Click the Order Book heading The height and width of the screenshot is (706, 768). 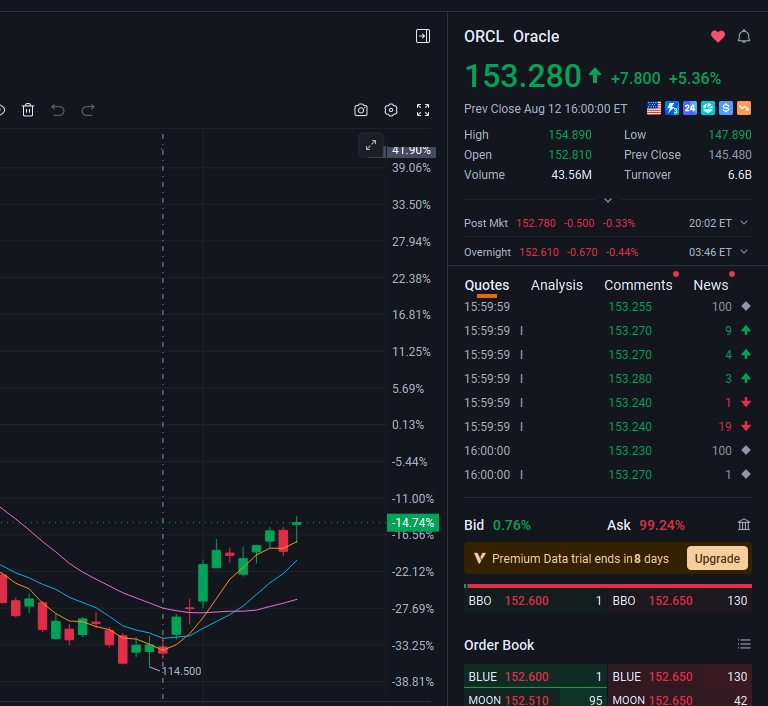[499, 645]
